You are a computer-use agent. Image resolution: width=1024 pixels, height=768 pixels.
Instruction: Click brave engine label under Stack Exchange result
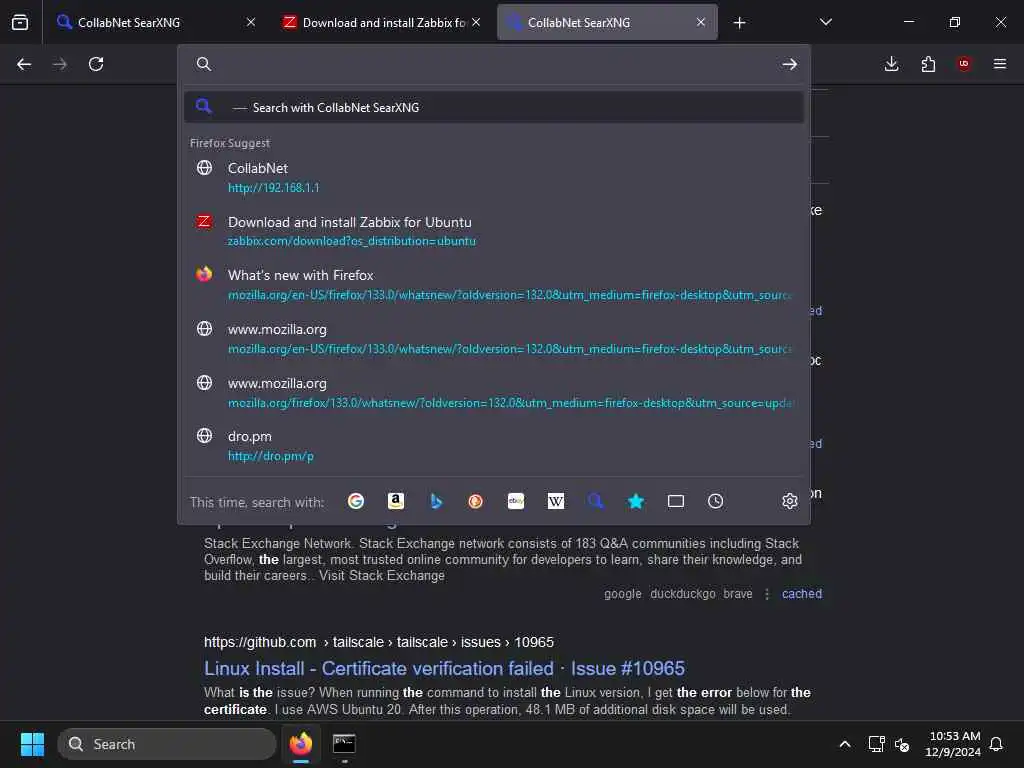737,594
